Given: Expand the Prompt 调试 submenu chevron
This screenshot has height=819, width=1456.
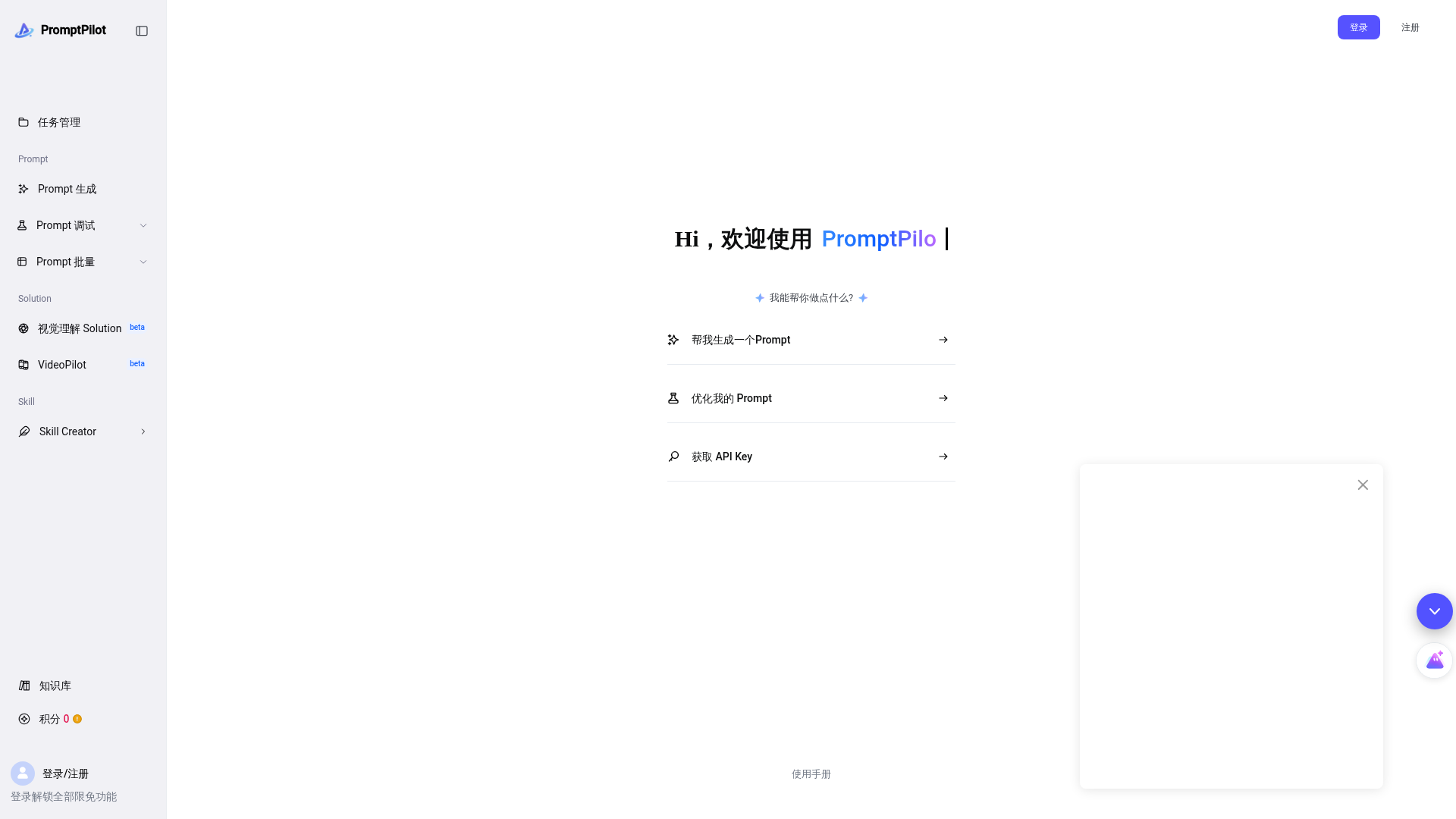Looking at the screenshot, I should pos(143,225).
